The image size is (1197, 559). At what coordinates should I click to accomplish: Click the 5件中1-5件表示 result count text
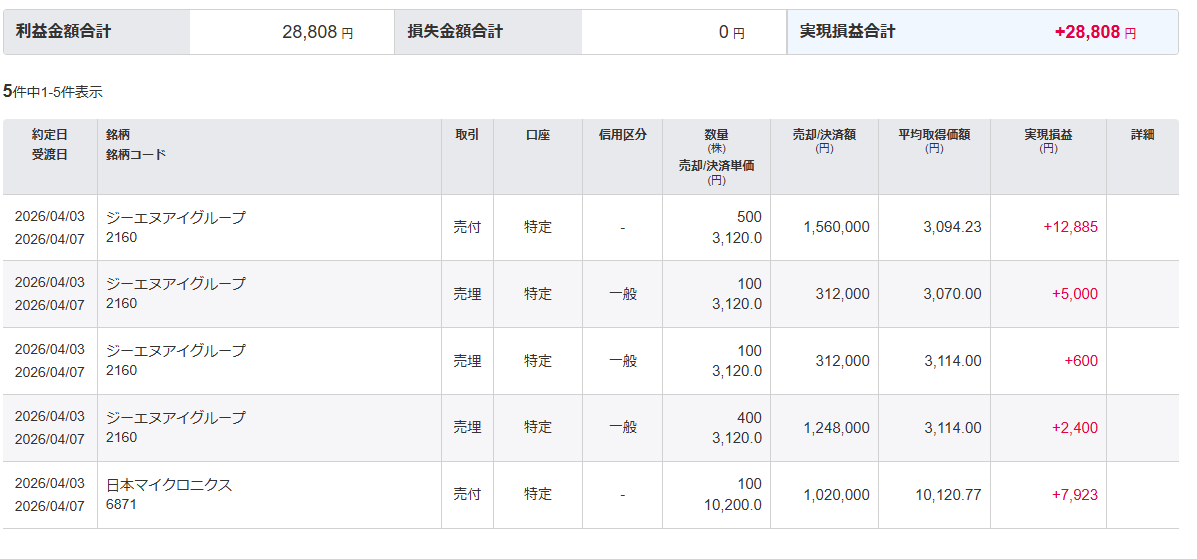point(53,92)
